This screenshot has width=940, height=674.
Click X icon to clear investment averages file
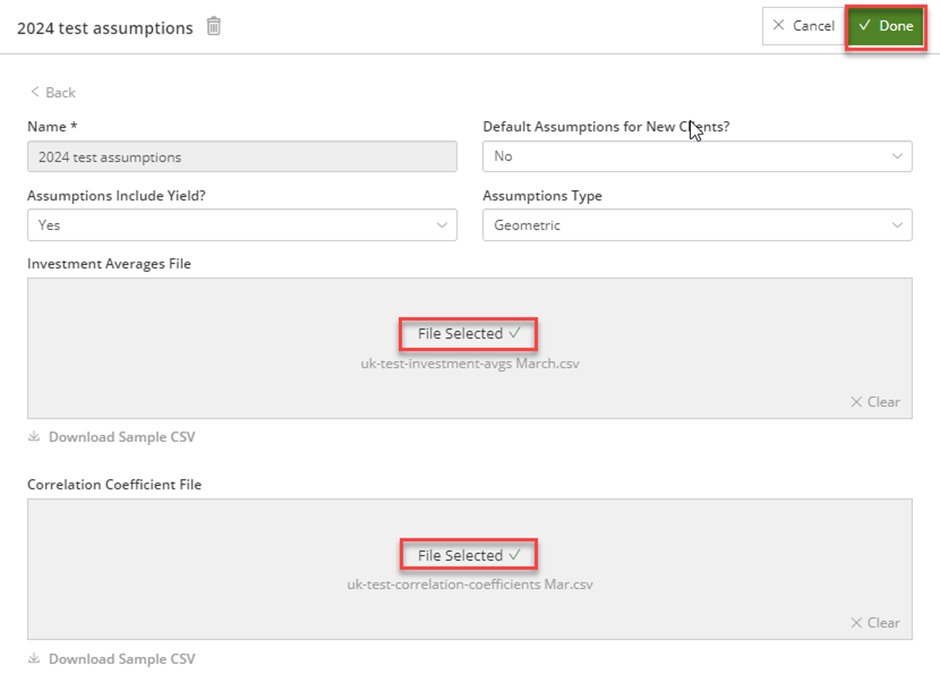click(856, 402)
